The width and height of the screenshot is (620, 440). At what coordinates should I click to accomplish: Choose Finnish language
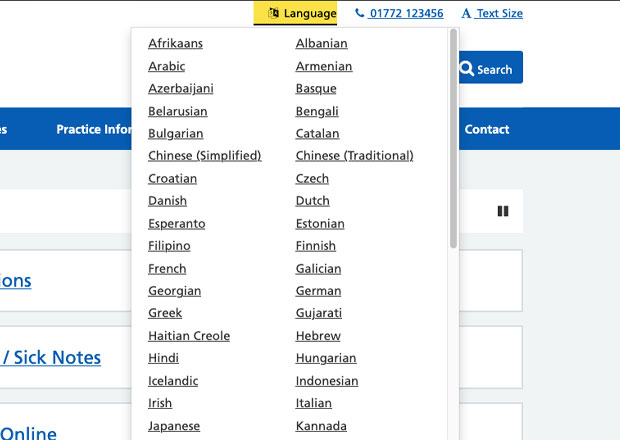pyautogui.click(x=316, y=246)
